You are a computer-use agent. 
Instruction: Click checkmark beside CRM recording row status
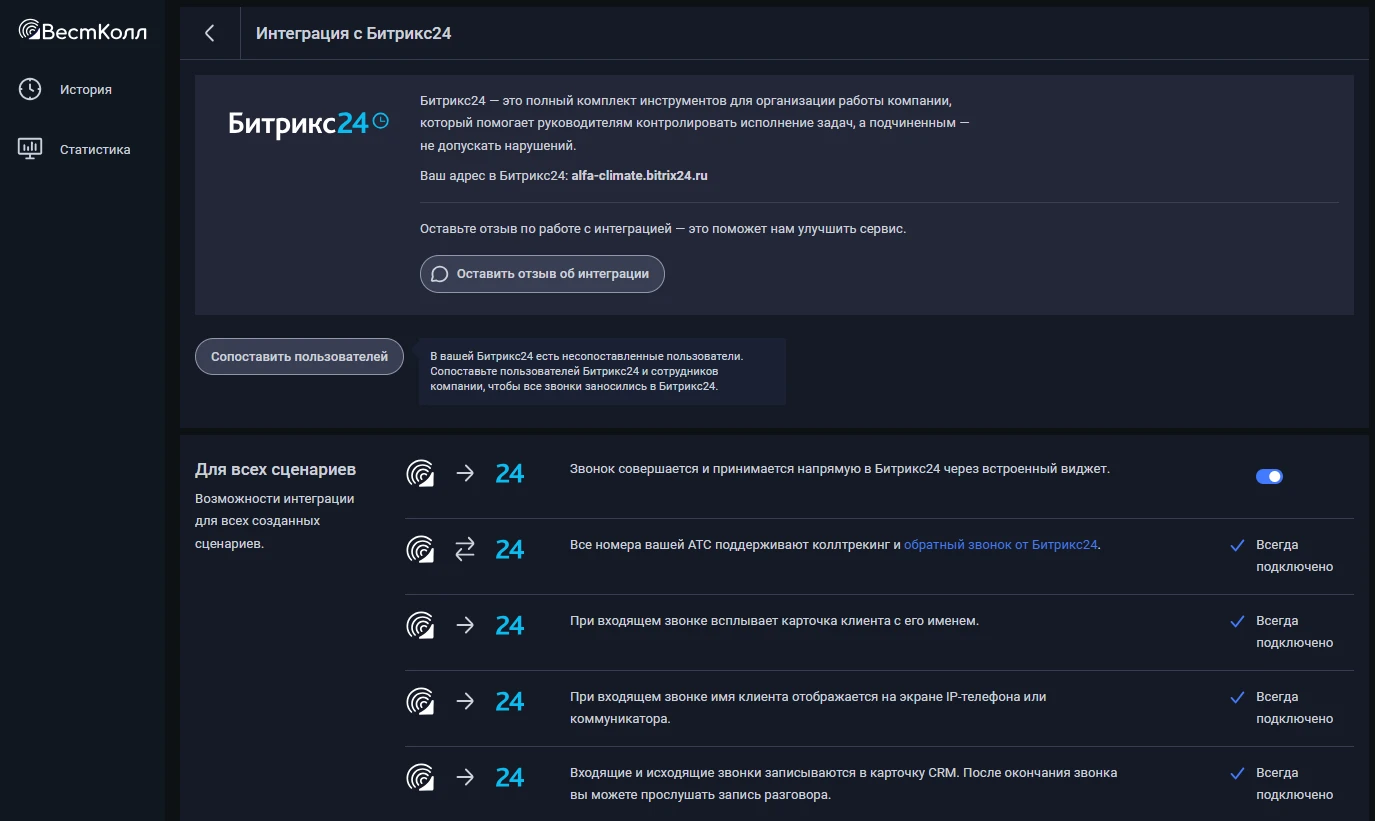pos(1237,773)
